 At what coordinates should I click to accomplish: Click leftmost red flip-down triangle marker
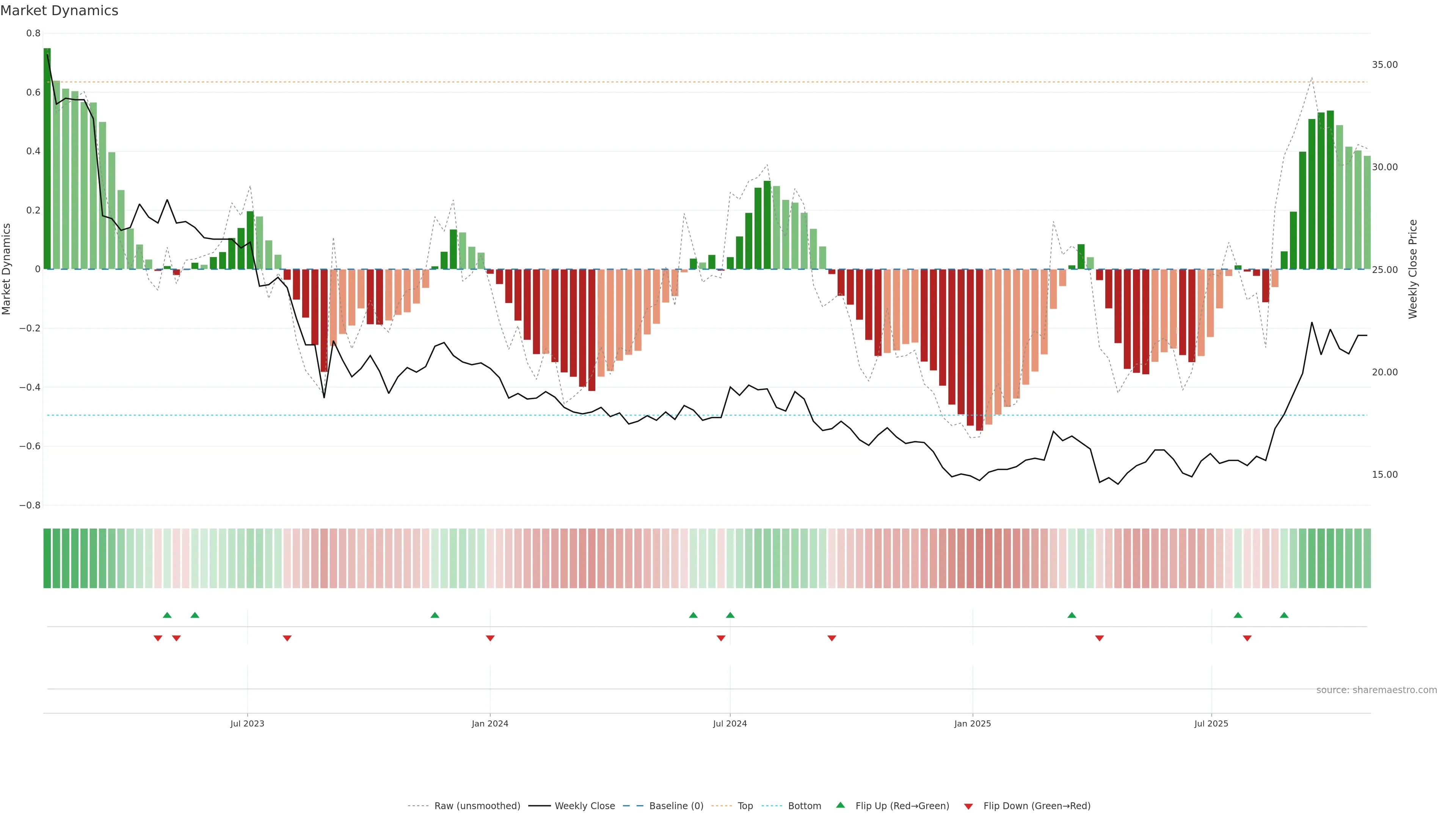[158, 638]
